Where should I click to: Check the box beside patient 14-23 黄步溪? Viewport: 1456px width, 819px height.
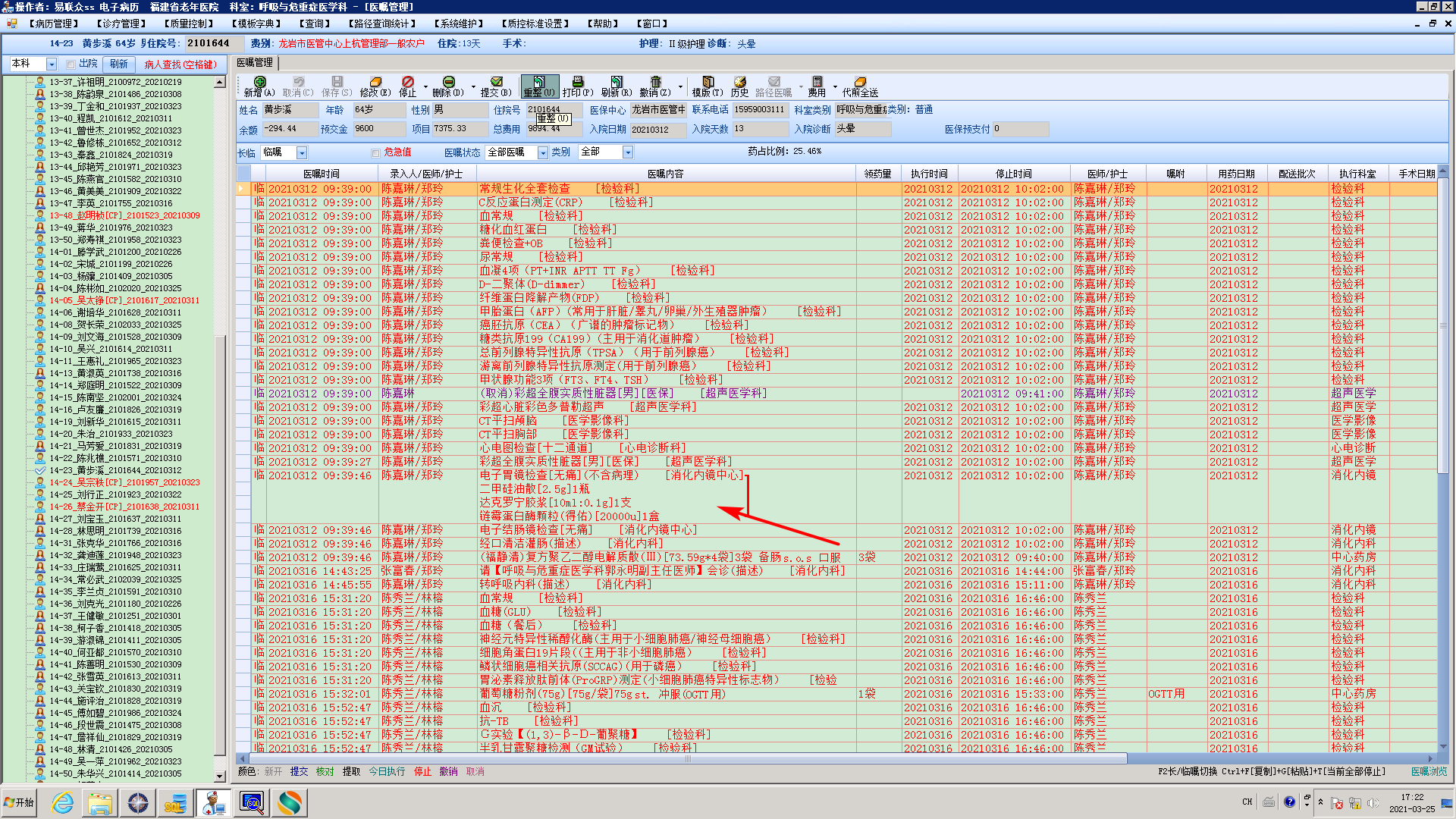pyautogui.click(x=40, y=470)
